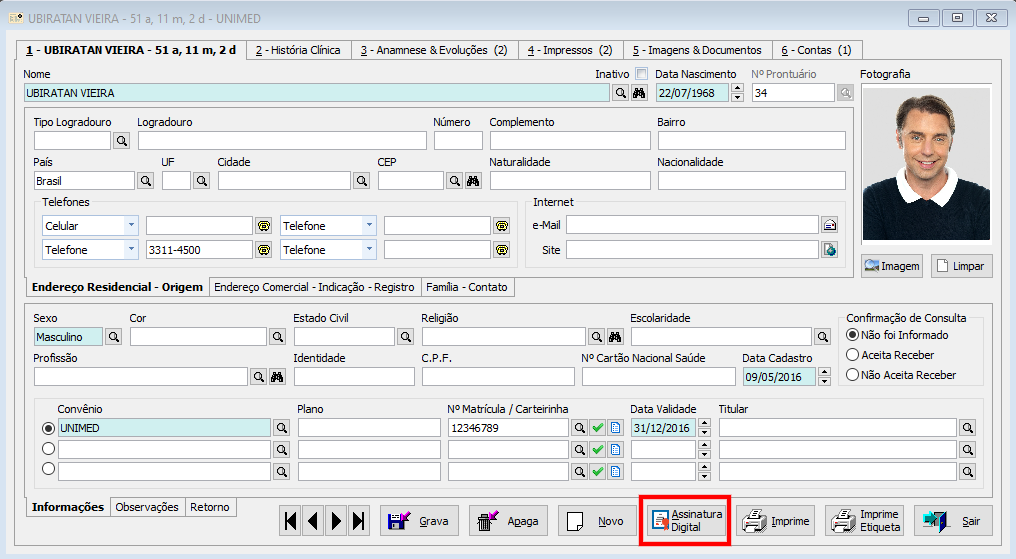Click the Grava save button
Image resolution: width=1016 pixels, height=559 pixels.
[419, 521]
